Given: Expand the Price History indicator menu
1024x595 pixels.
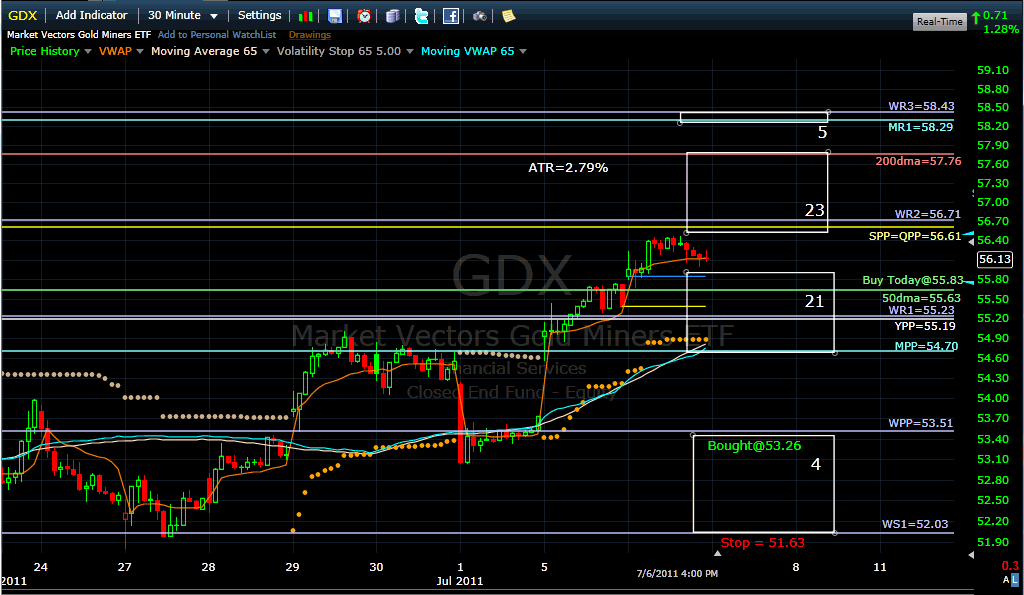Looking at the screenshot, I should pos(88,52).
